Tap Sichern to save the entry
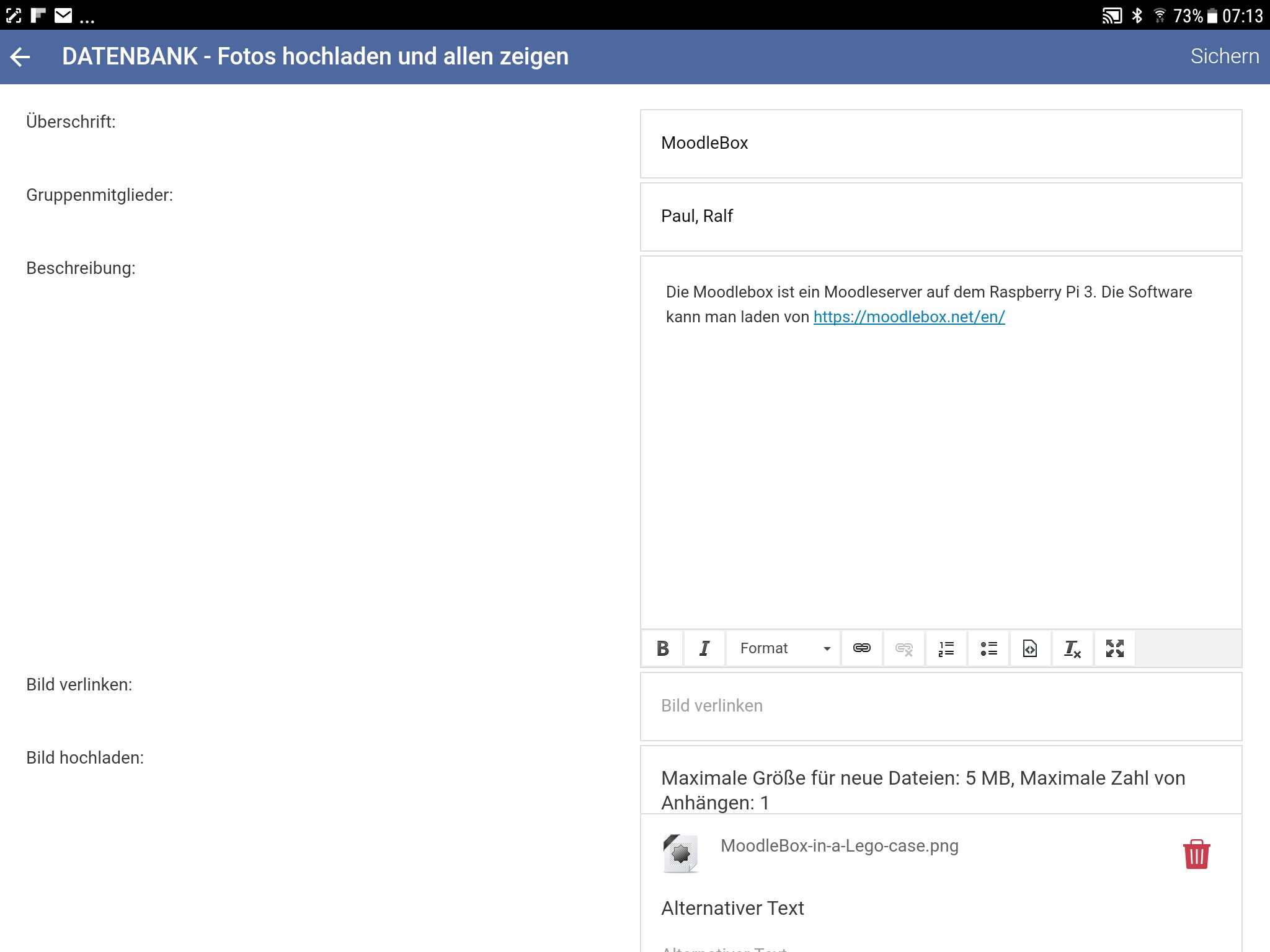 point(1224,56)
